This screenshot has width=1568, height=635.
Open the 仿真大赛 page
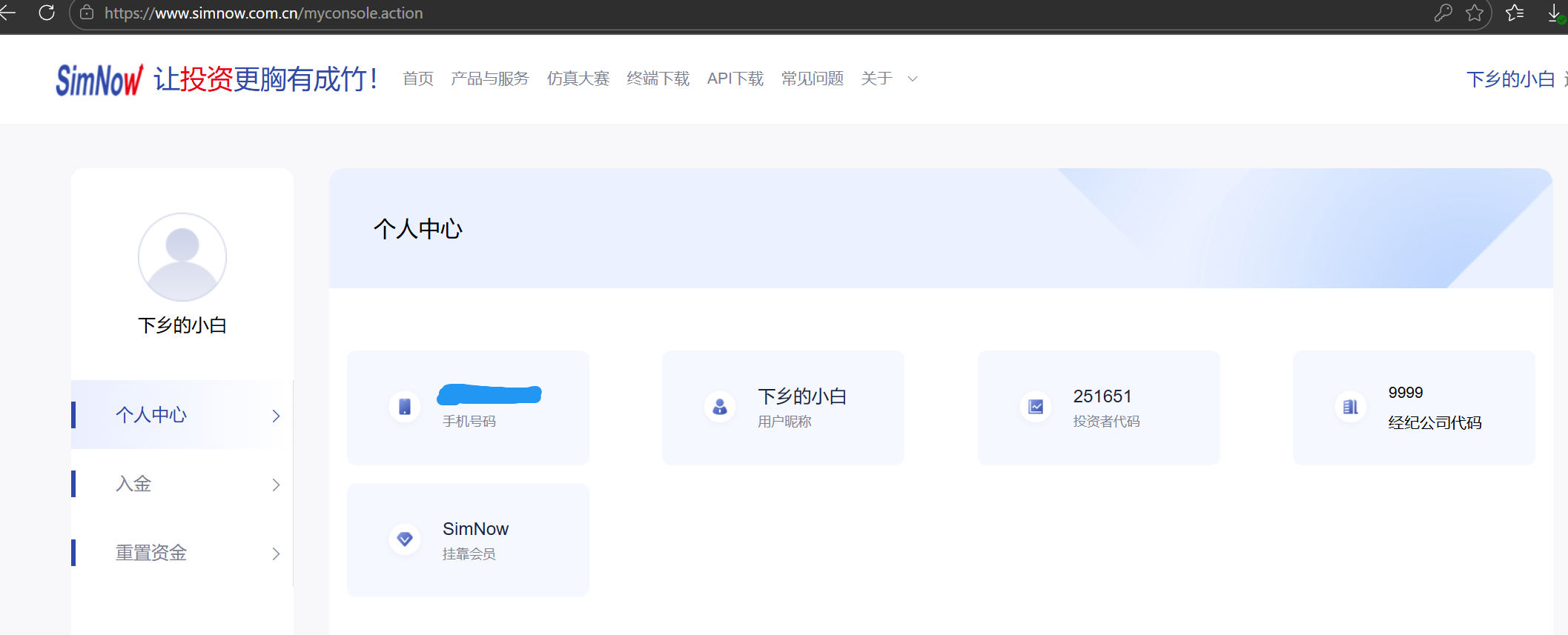pos(578,79)
